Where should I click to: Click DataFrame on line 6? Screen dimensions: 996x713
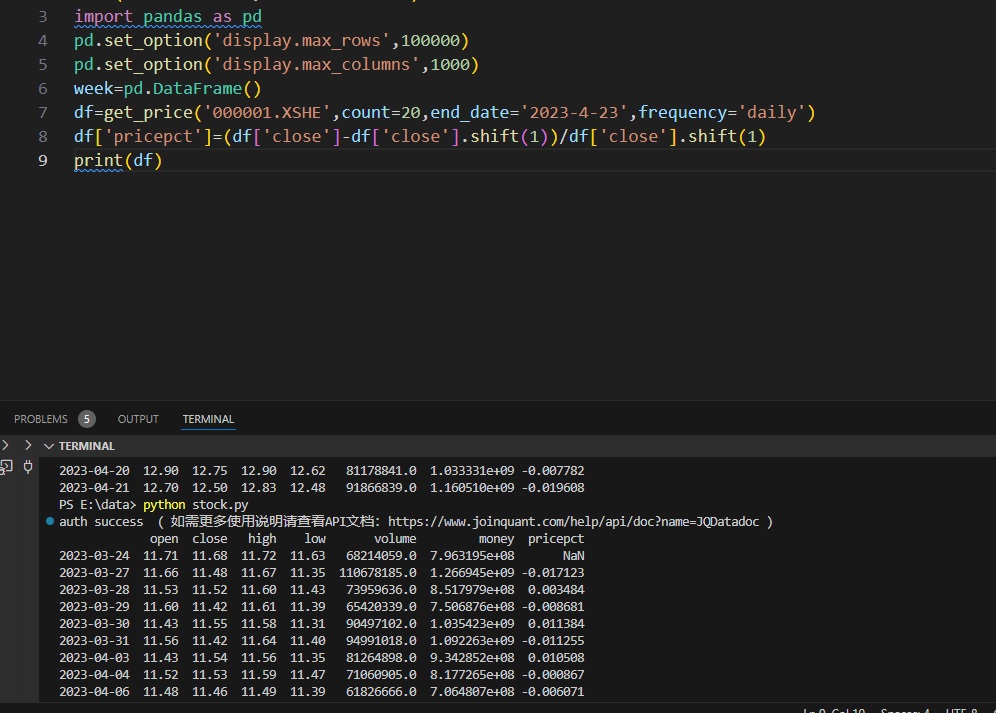pos(198,88)
